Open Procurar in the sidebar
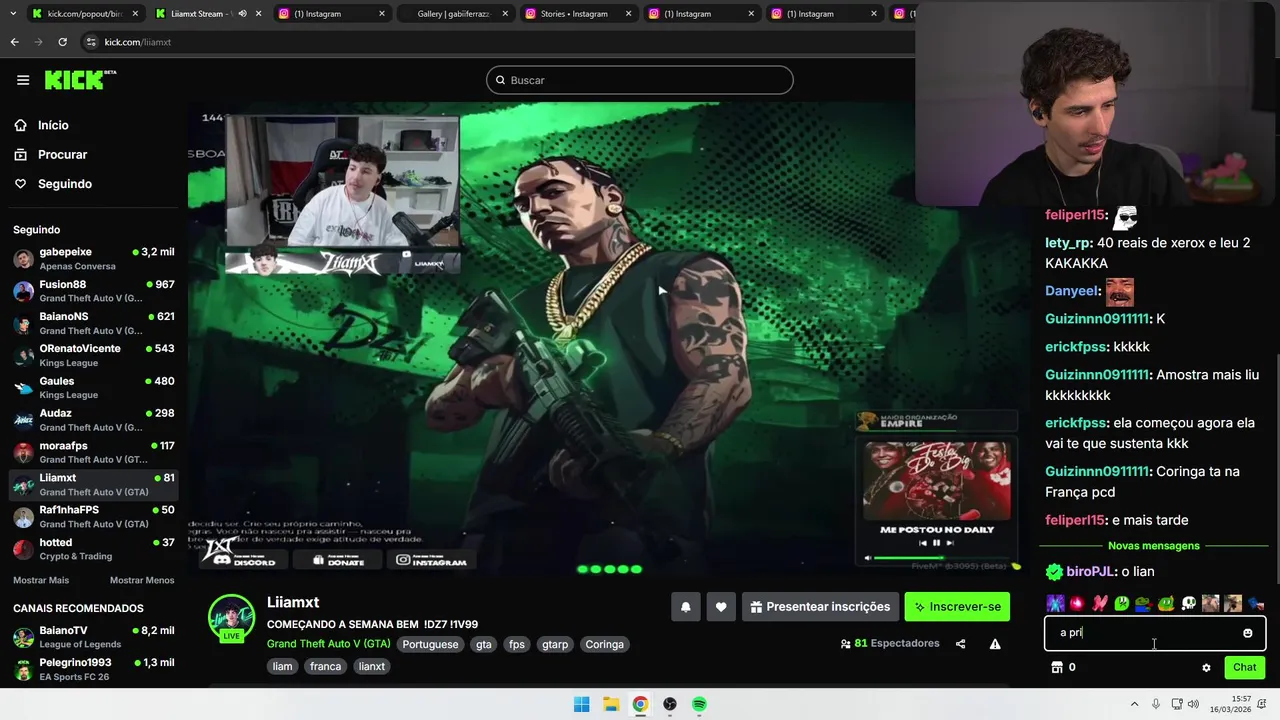1280x720 pixels. [x=51, y=155]
